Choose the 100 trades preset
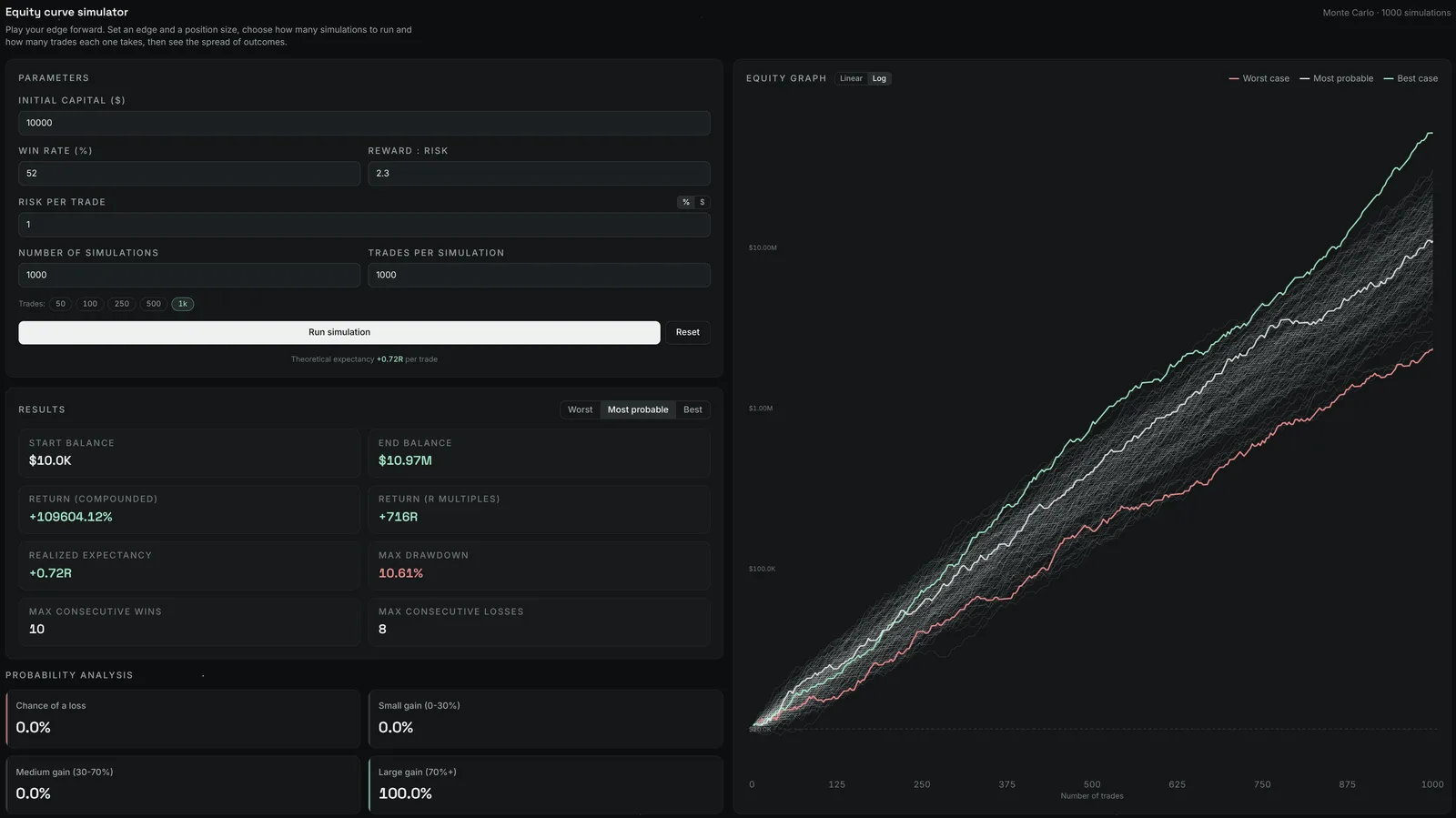This screenshot has height=818, width=1456. [x=90, y=304]
